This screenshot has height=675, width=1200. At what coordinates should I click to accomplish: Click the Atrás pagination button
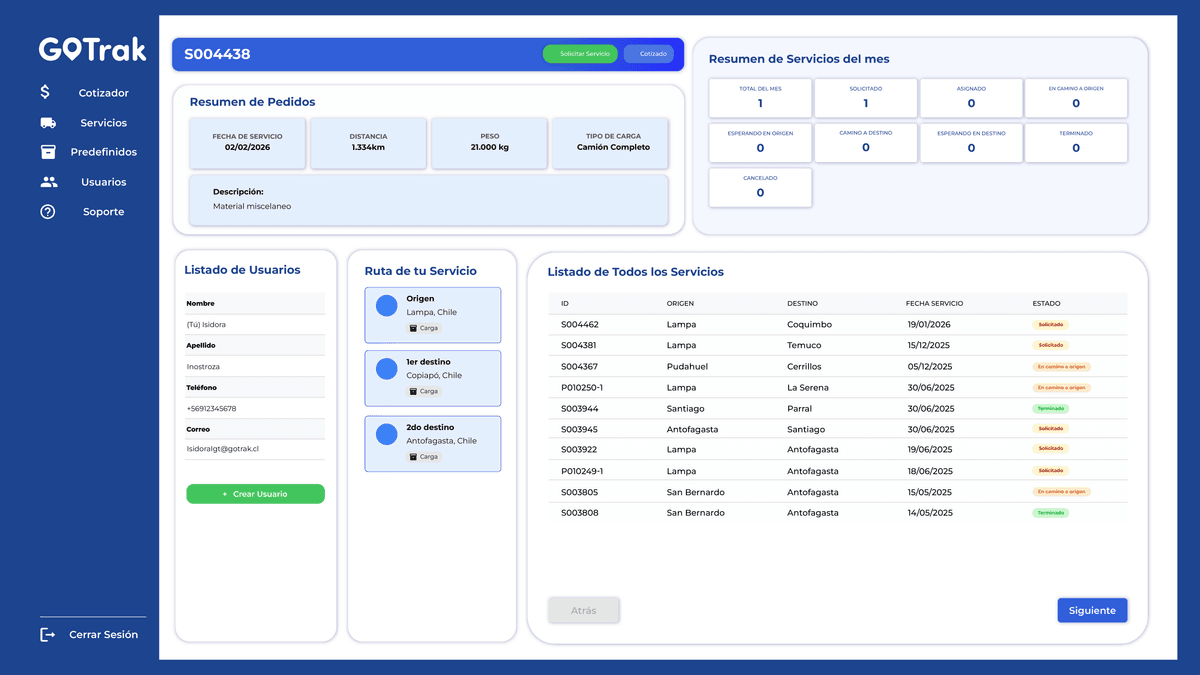point(584,610)
